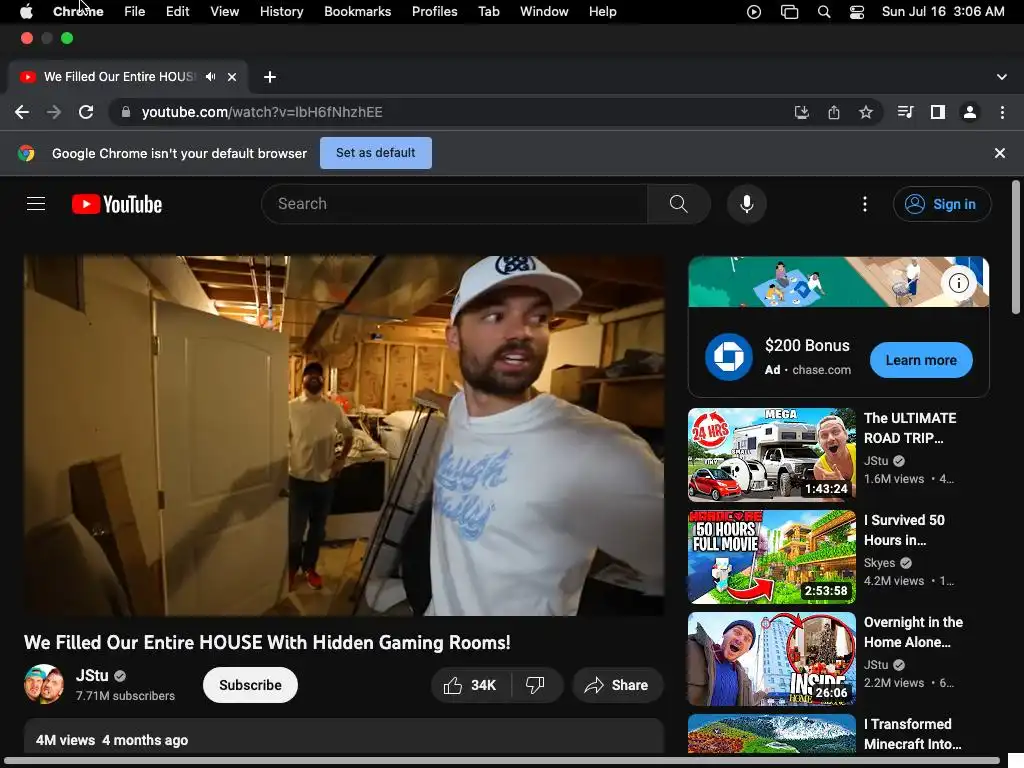The width and height of the screenshot is (1024, 768).
Task: Open YouTube settings three-dot menu
Action: point(865,204)
